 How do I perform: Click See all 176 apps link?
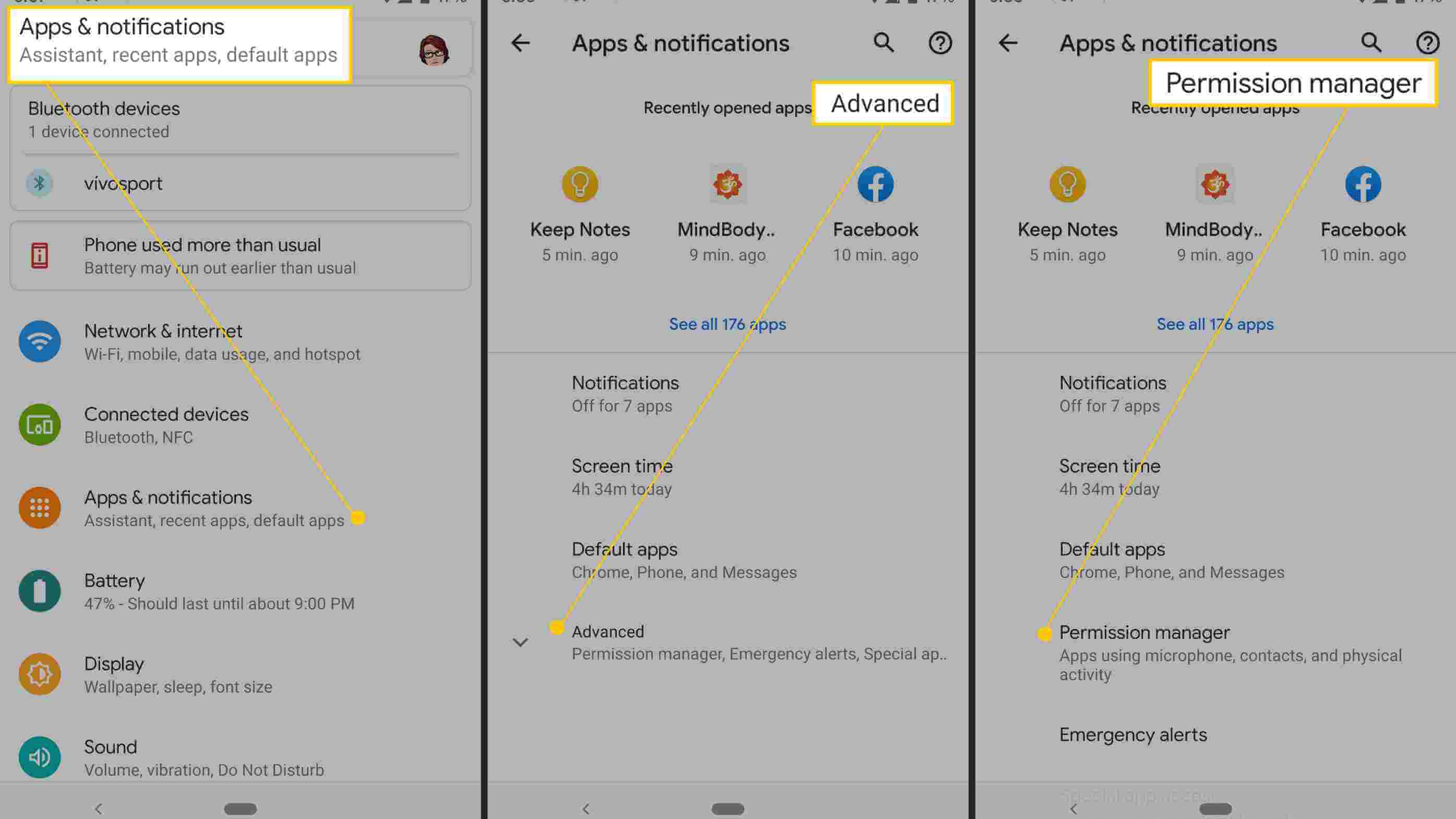727,324
